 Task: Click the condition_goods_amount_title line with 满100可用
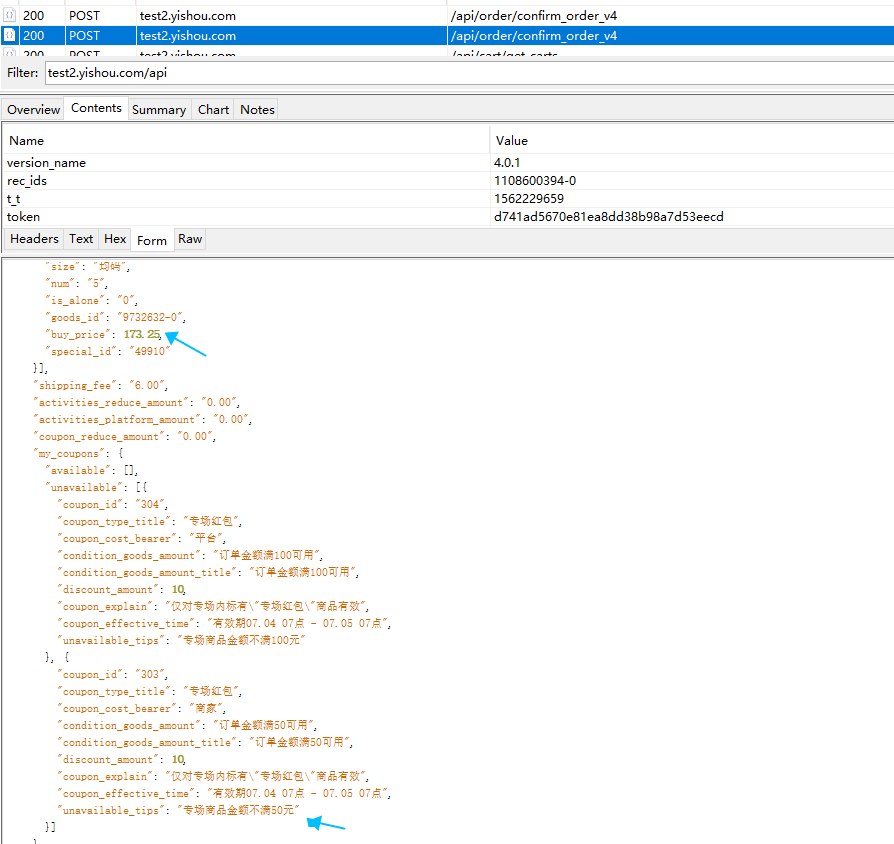[208, 572]
